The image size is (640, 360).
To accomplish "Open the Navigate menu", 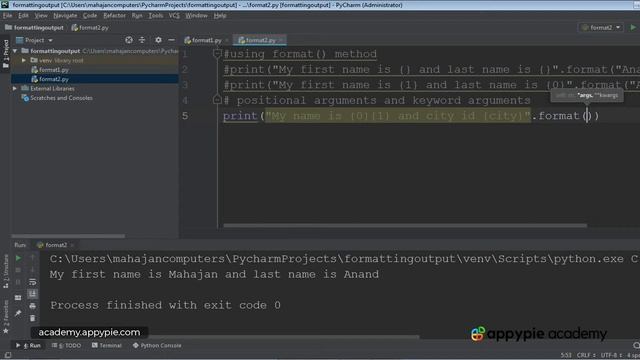I will pyautogui.click(x=65, y=16).
